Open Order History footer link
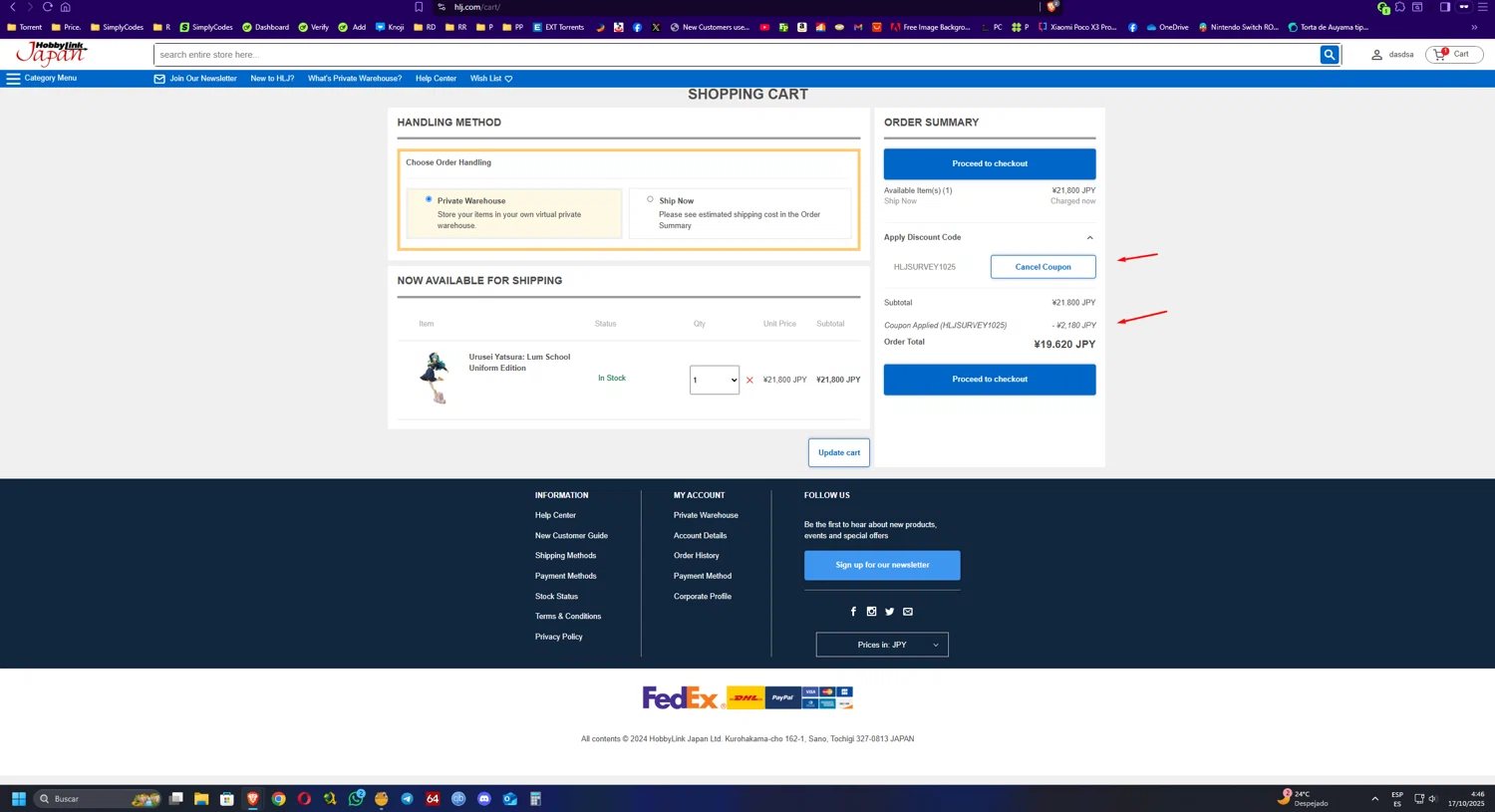The image size is (1495, 812). (696, 556)
